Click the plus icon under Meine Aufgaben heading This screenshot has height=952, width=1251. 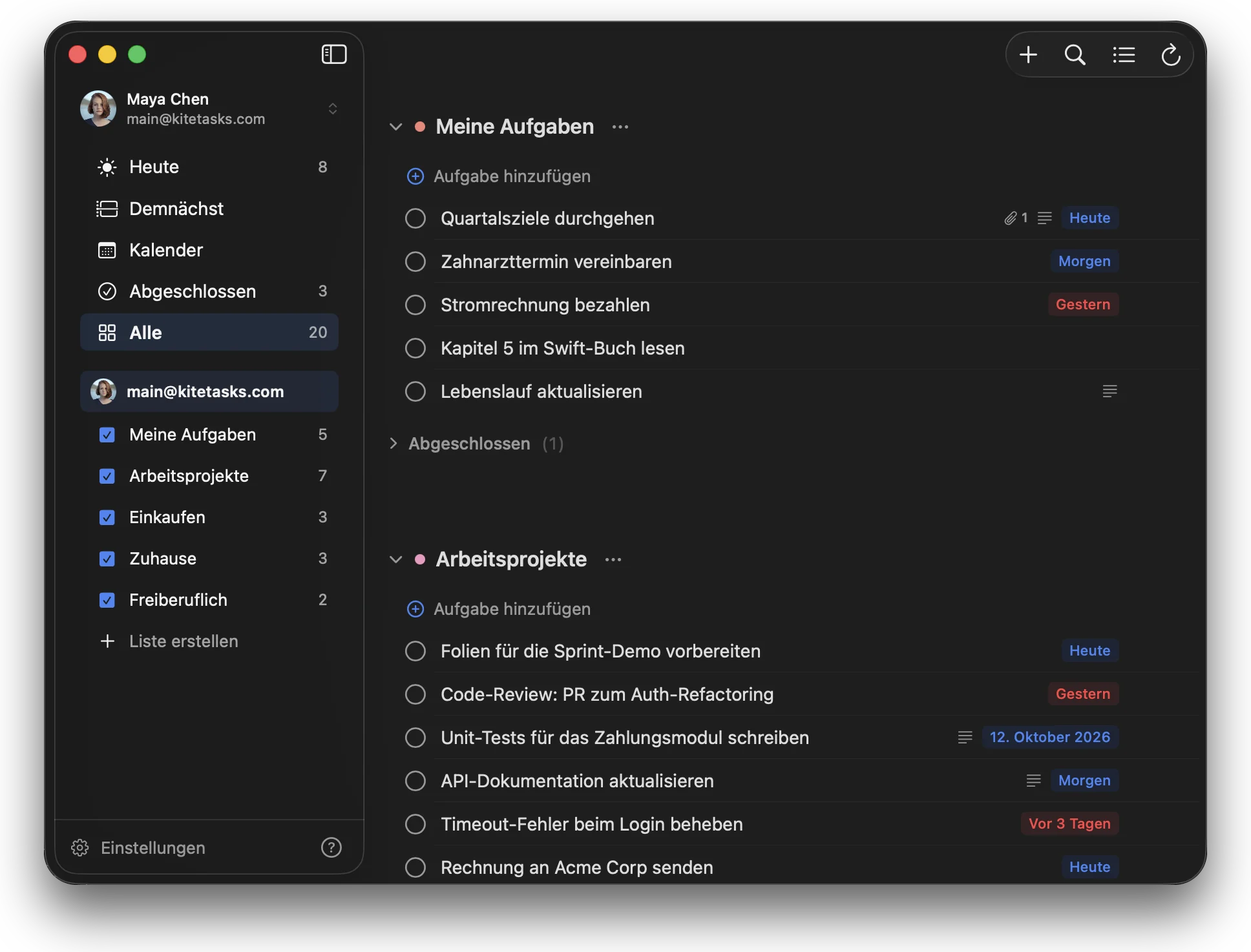415,176
